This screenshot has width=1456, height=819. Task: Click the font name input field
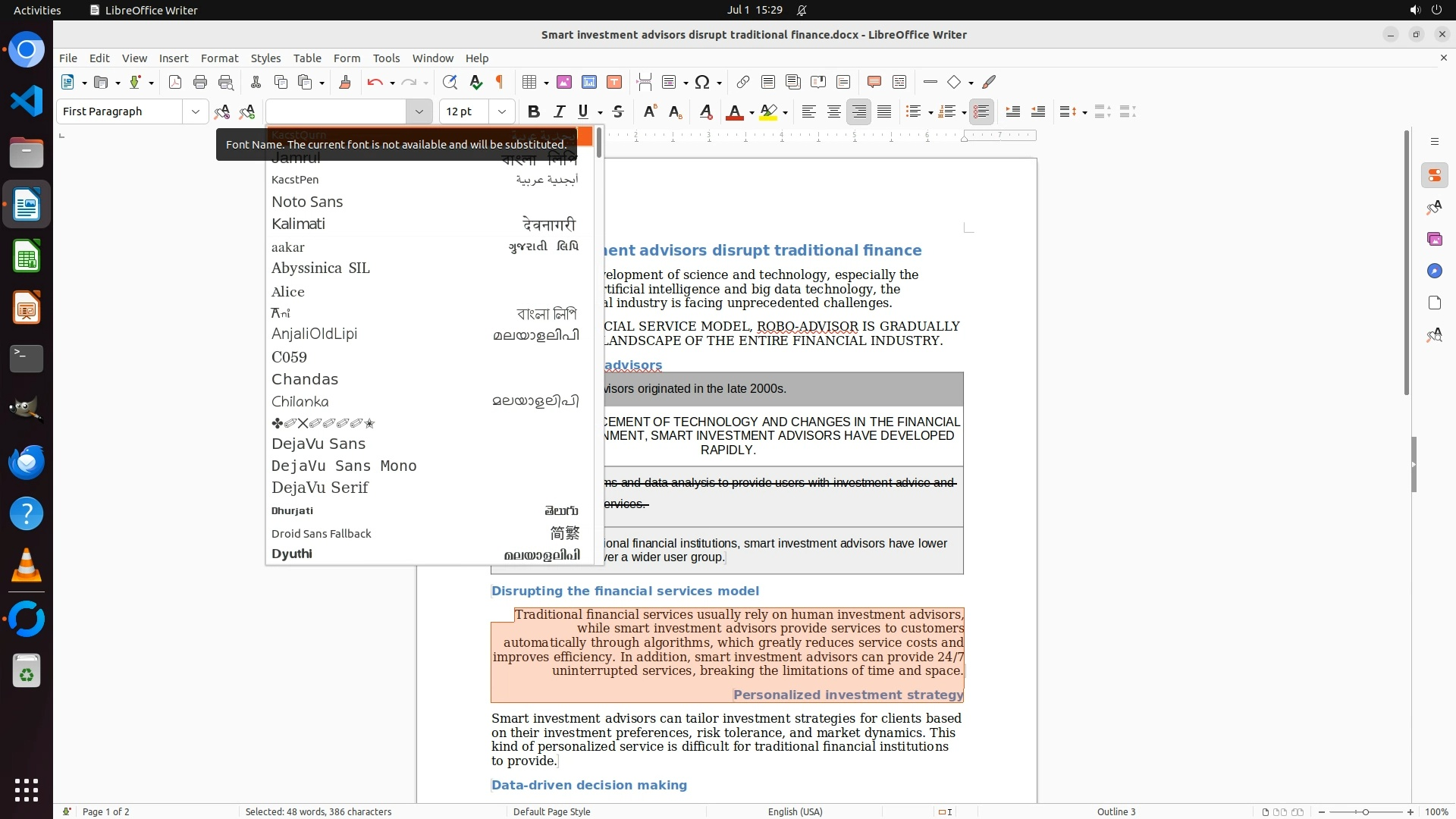pyautogui.click(x=336, y=111)
